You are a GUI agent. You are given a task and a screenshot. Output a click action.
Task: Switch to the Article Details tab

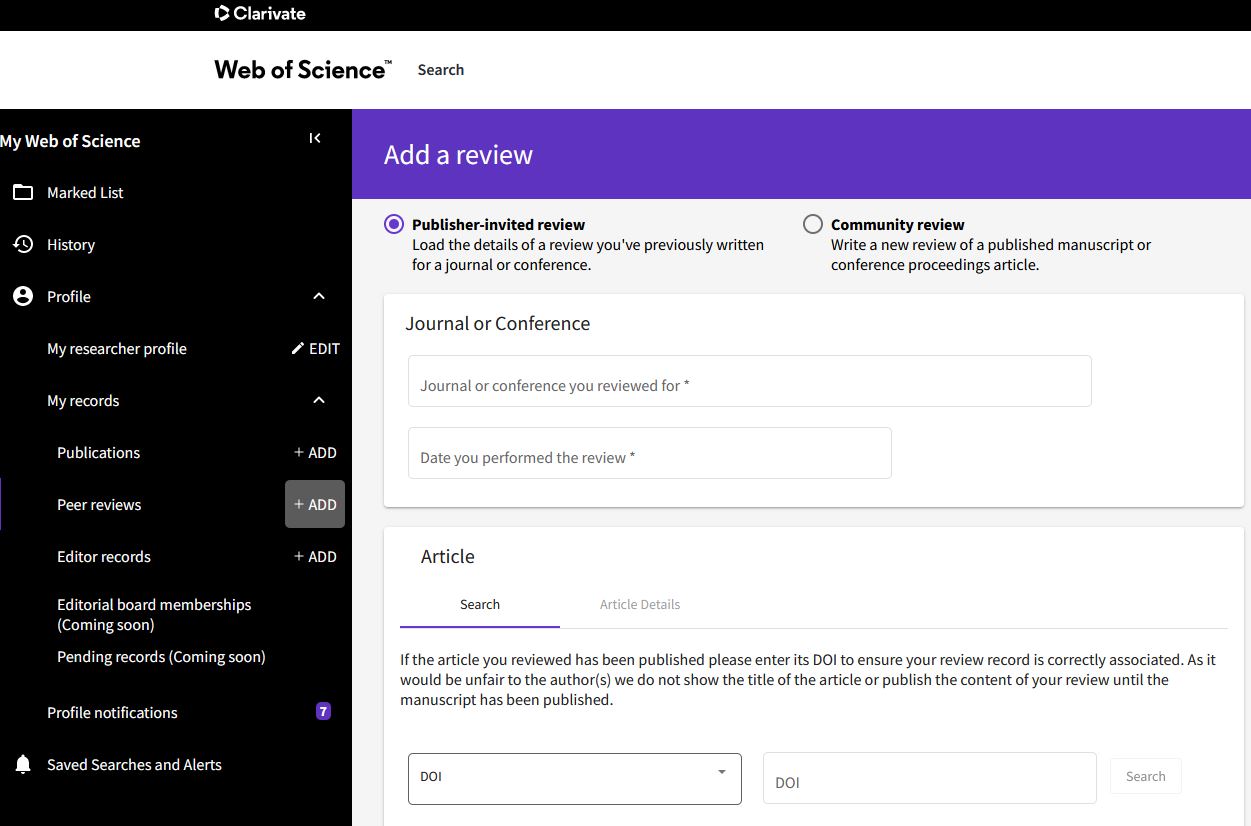click(x=640, y=604)
